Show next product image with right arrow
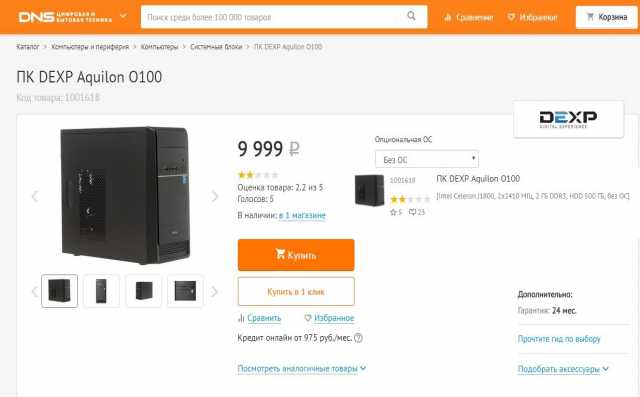 coord(215,196)
